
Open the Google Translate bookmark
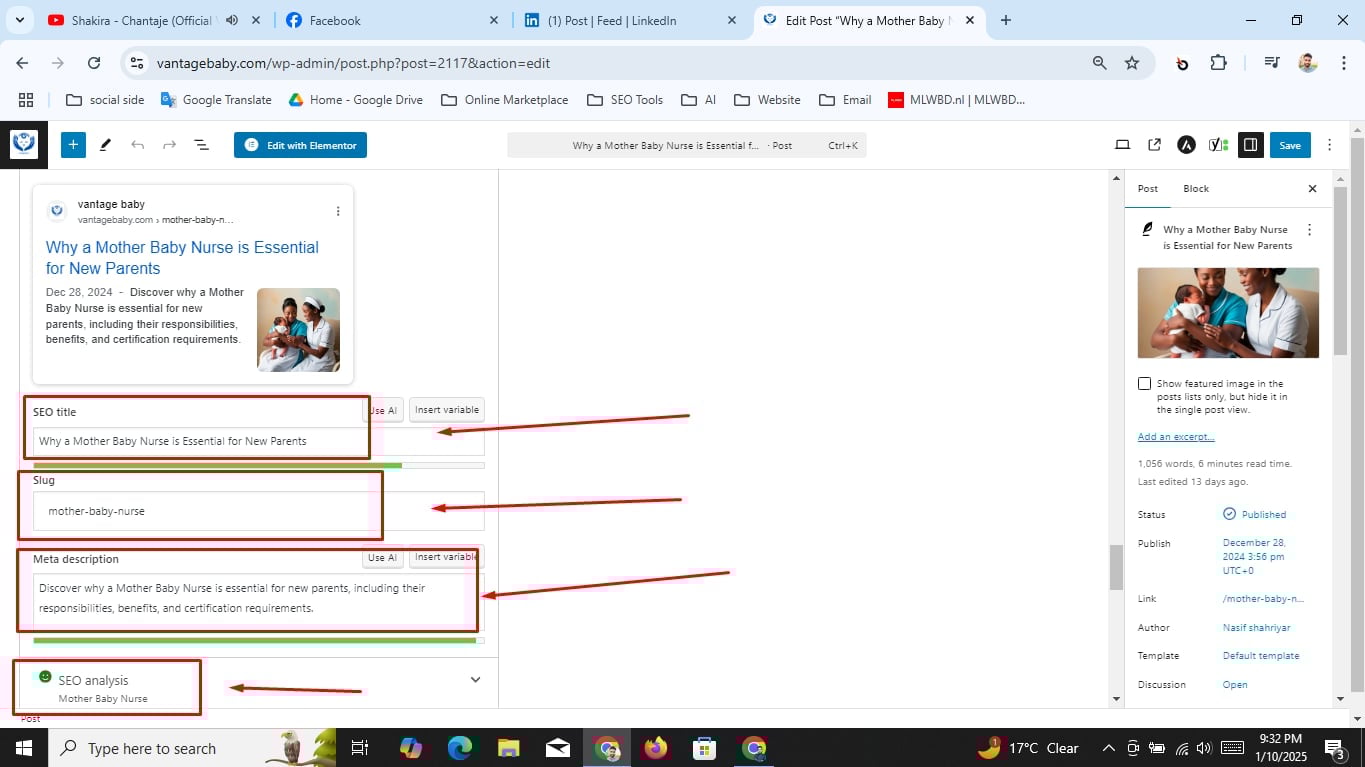click(215, 100)
